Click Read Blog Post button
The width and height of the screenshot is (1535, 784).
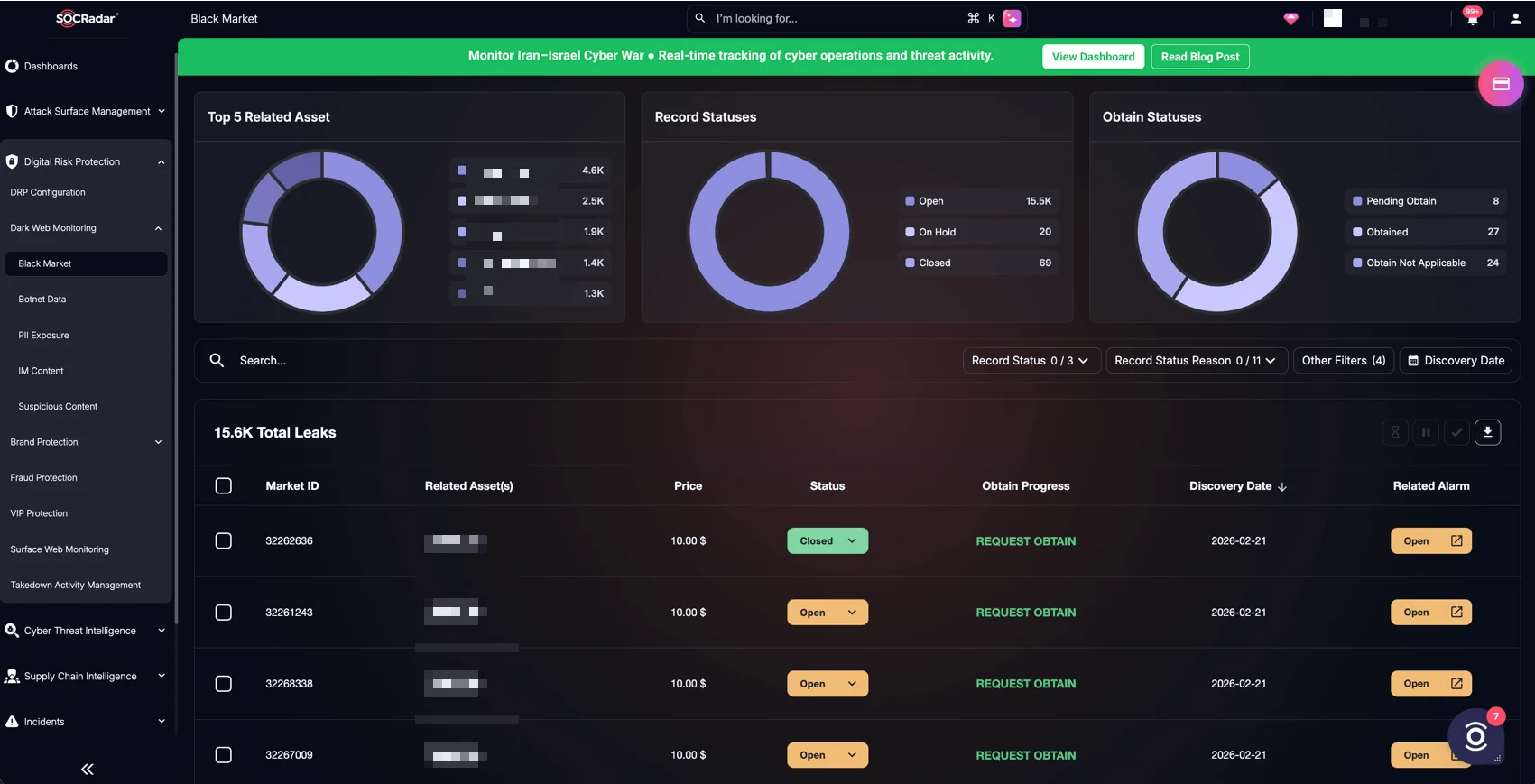pyautogui.click(x=1200, y=57)
